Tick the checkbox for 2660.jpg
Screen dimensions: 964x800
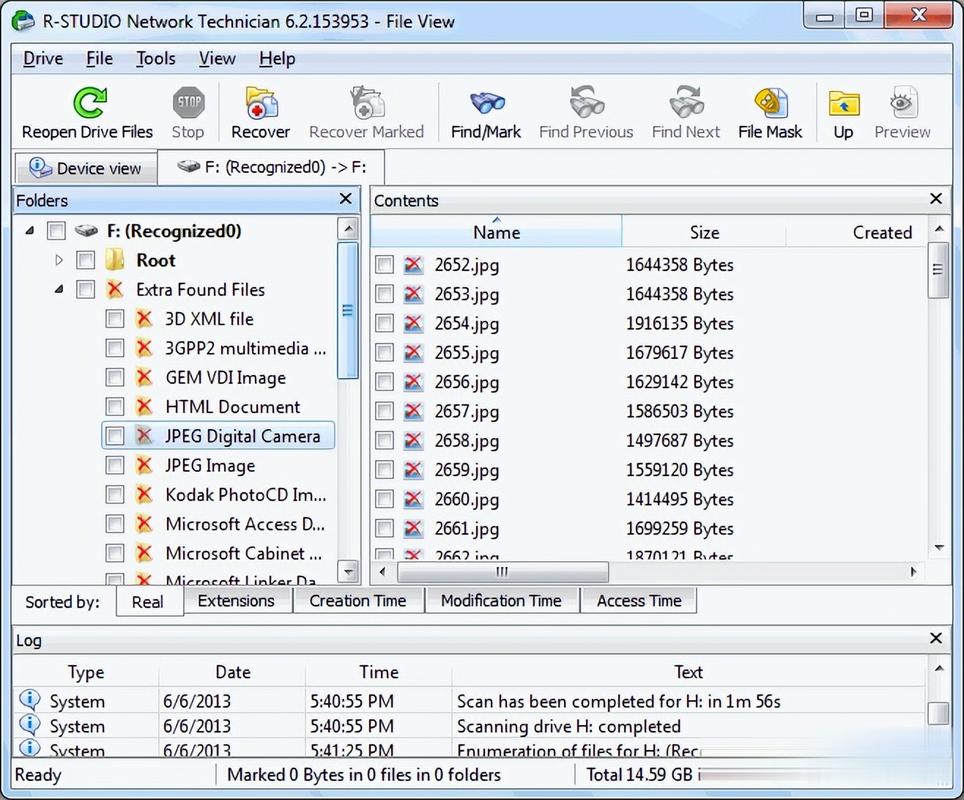(385, 499)
